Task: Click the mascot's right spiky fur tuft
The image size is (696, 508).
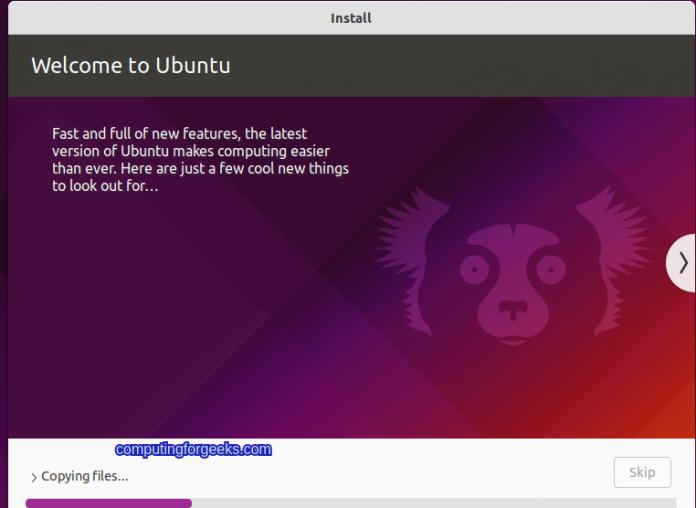Action: 615,260
